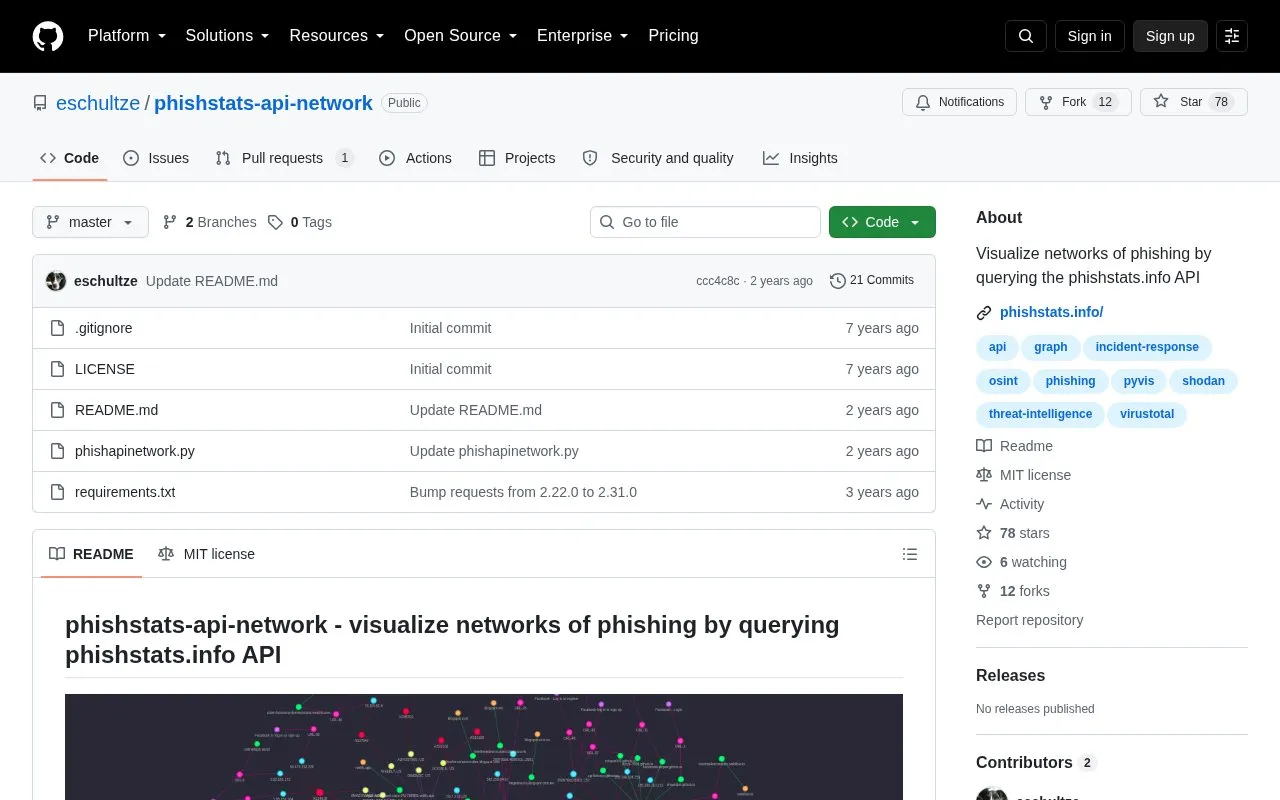Click the threat-intelligence topic tag

1040,414
